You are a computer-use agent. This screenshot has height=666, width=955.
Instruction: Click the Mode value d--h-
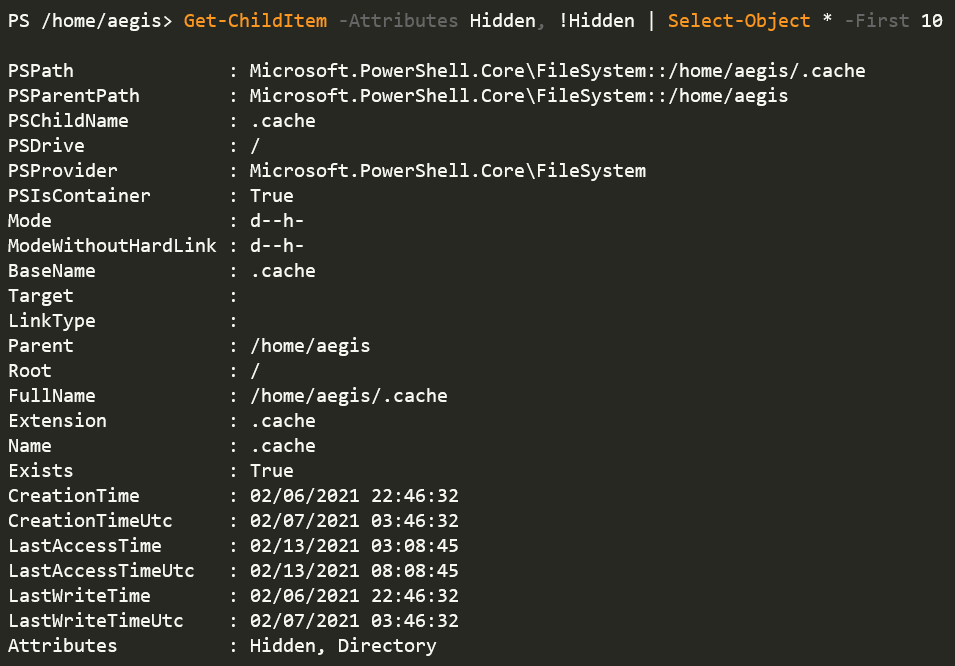[x=277, y=221]
